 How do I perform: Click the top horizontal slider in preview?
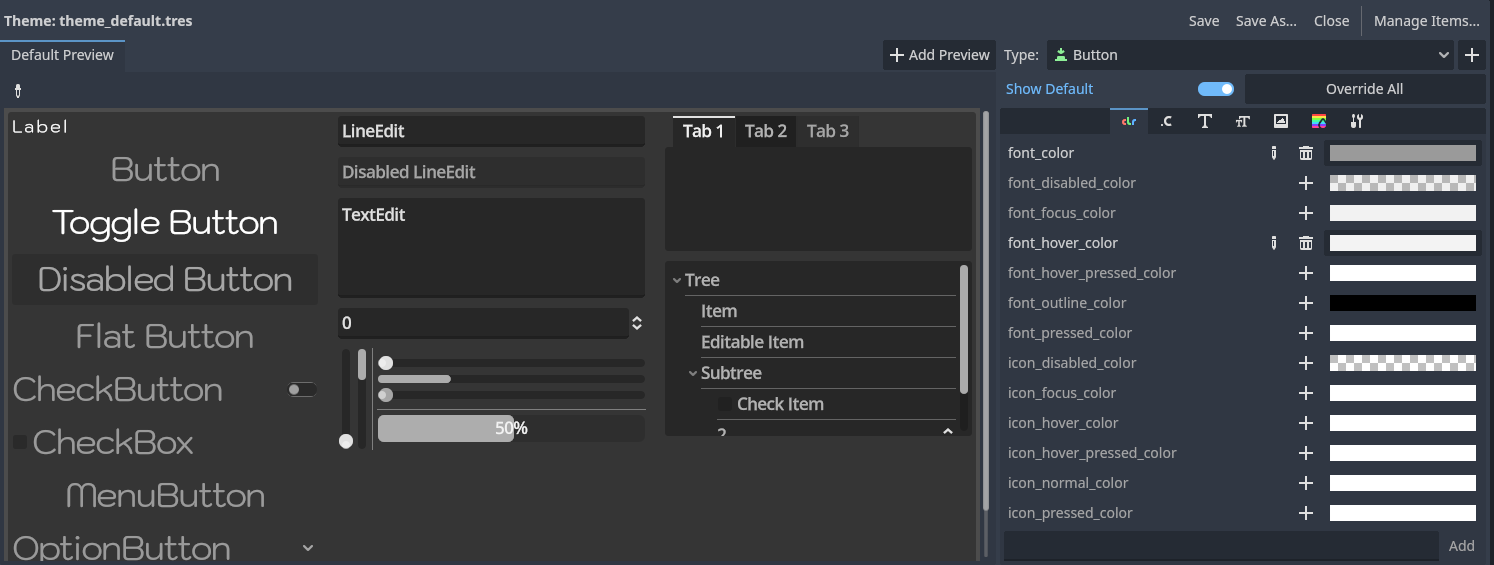(x=511, y=363)
